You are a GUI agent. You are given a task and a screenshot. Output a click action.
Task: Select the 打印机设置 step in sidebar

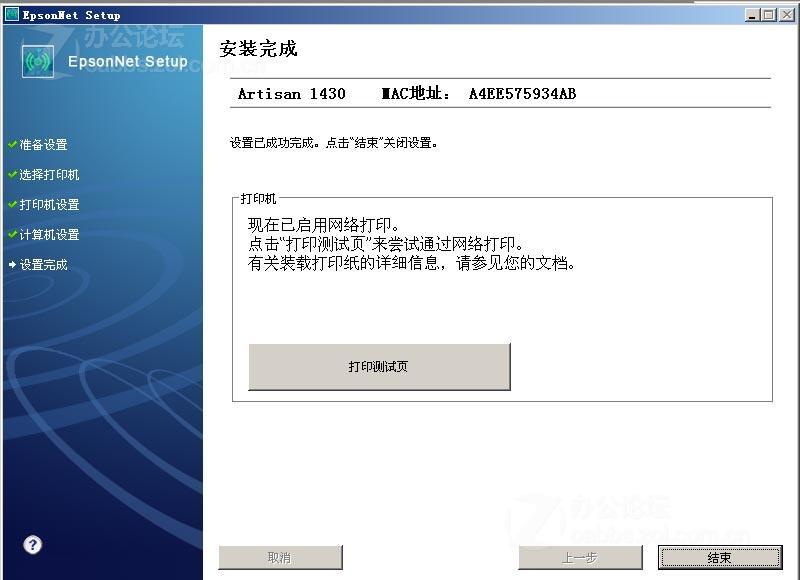pos(49,205)
